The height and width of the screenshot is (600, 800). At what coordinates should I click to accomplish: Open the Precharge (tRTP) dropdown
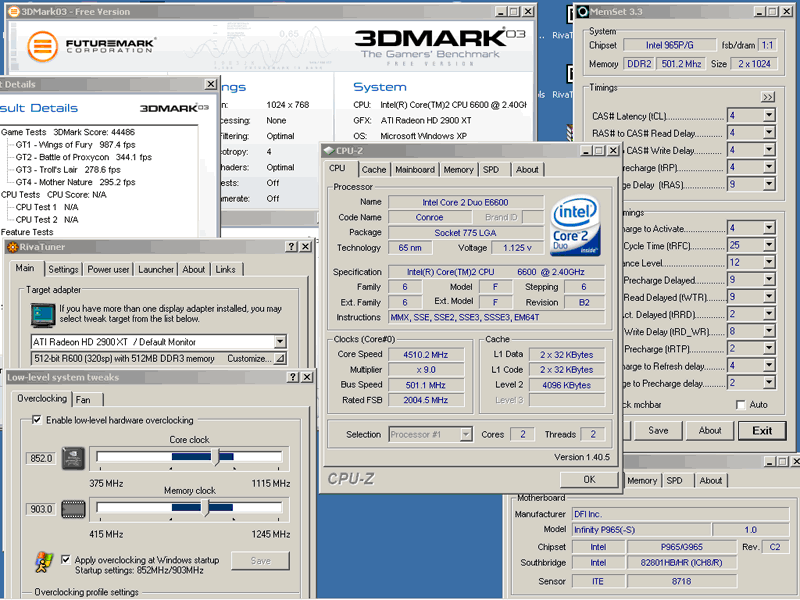769,349
